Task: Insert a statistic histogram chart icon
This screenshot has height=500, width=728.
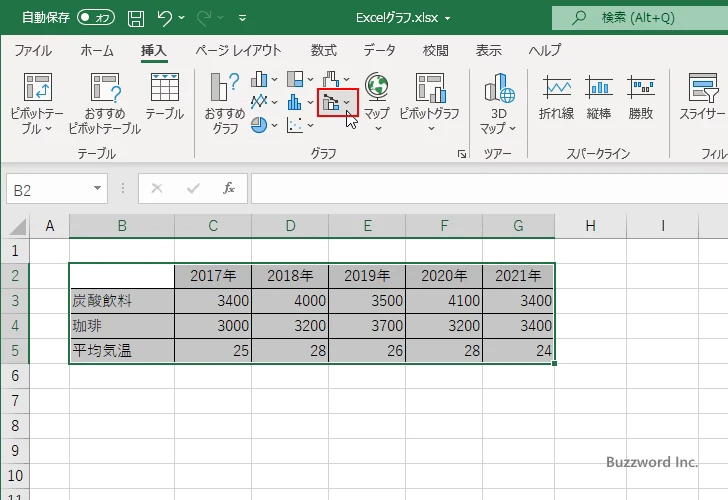Action: coord(294,102)
